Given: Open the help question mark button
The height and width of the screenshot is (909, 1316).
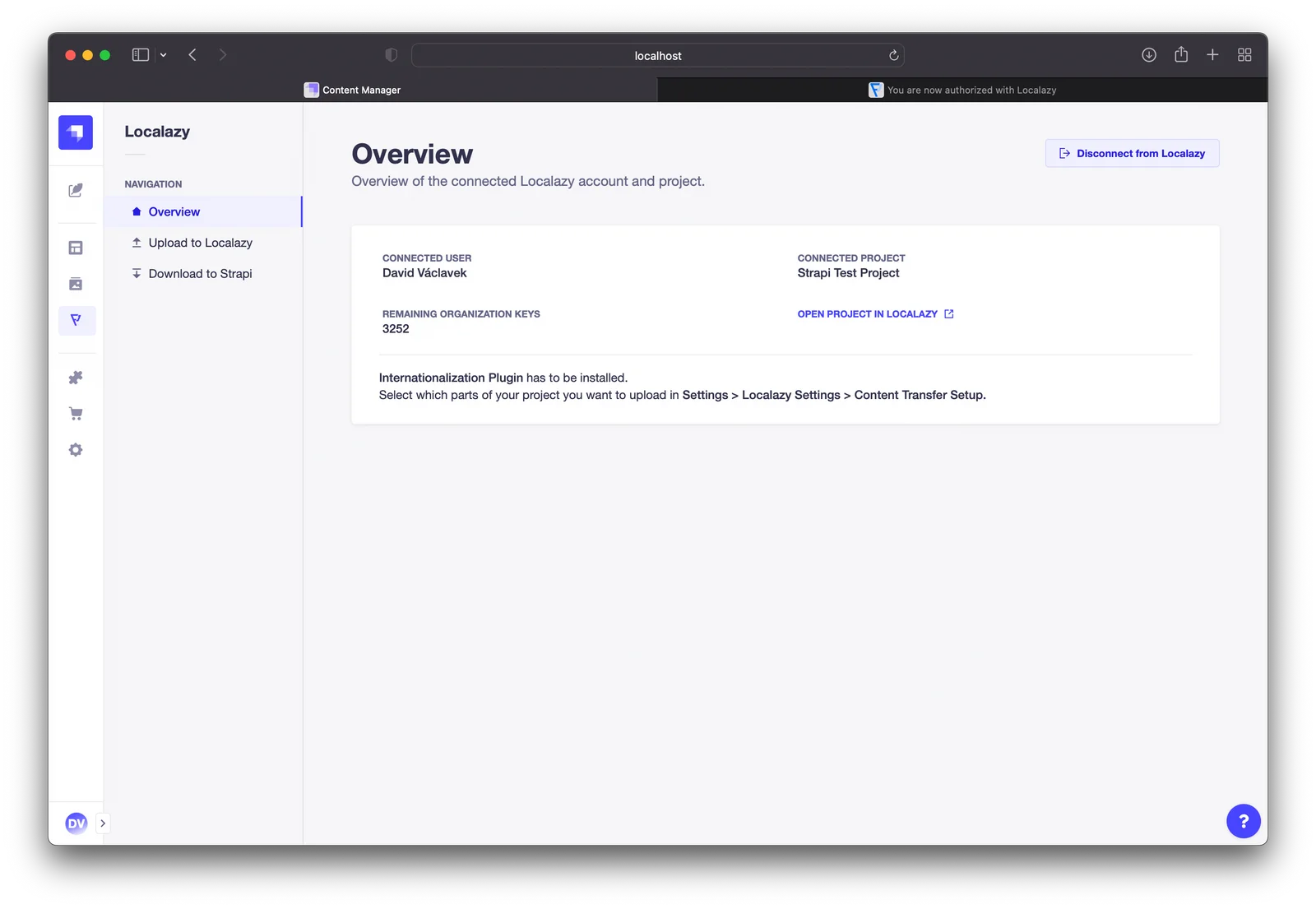Looking at the screenshot, I should [x=1243, y=821].
